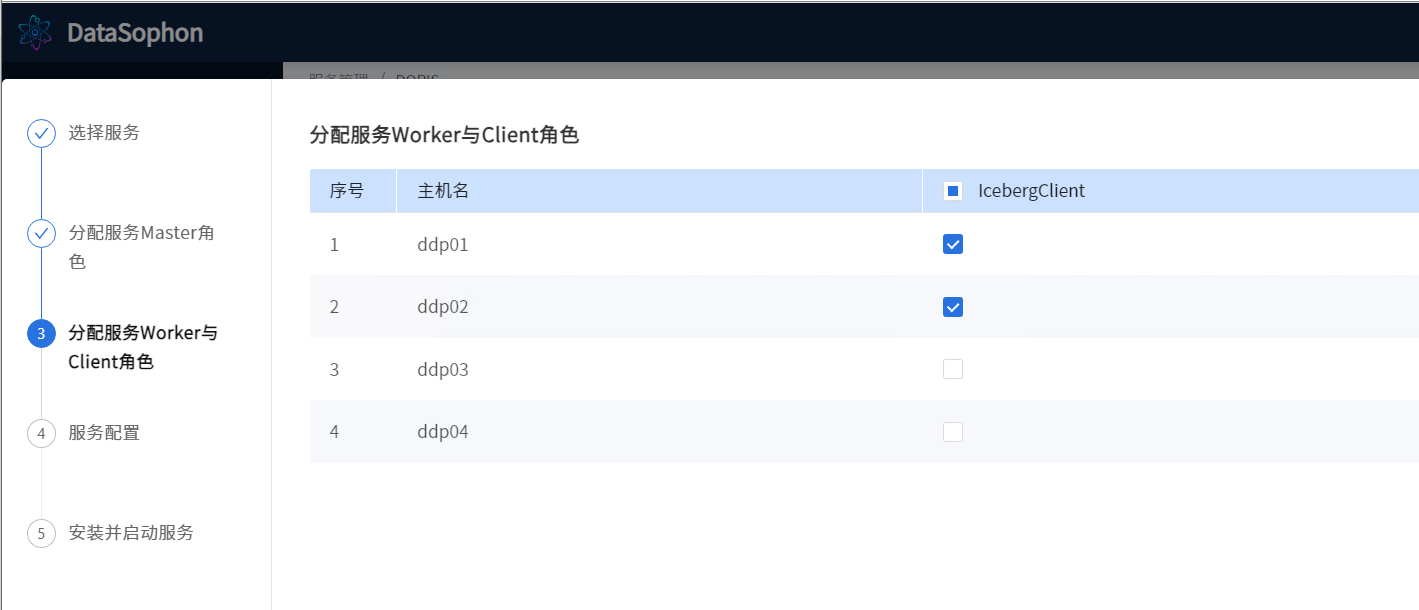Image resolution: width=1419 pixels, height=610 pixels.
Task: Open the 服务配置 step
Action: 104,433
